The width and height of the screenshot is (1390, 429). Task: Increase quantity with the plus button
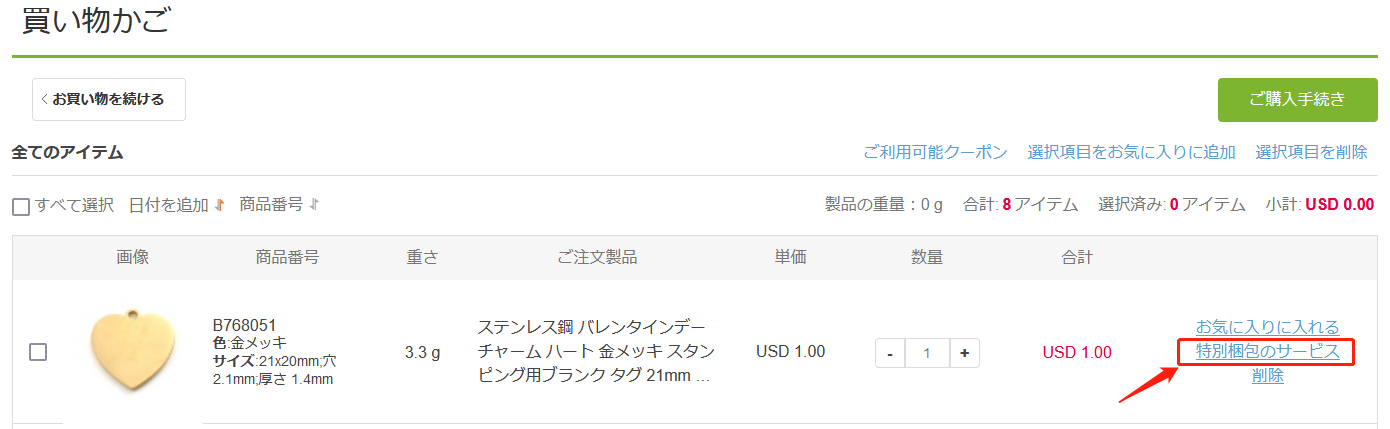[x=964, y=353]
